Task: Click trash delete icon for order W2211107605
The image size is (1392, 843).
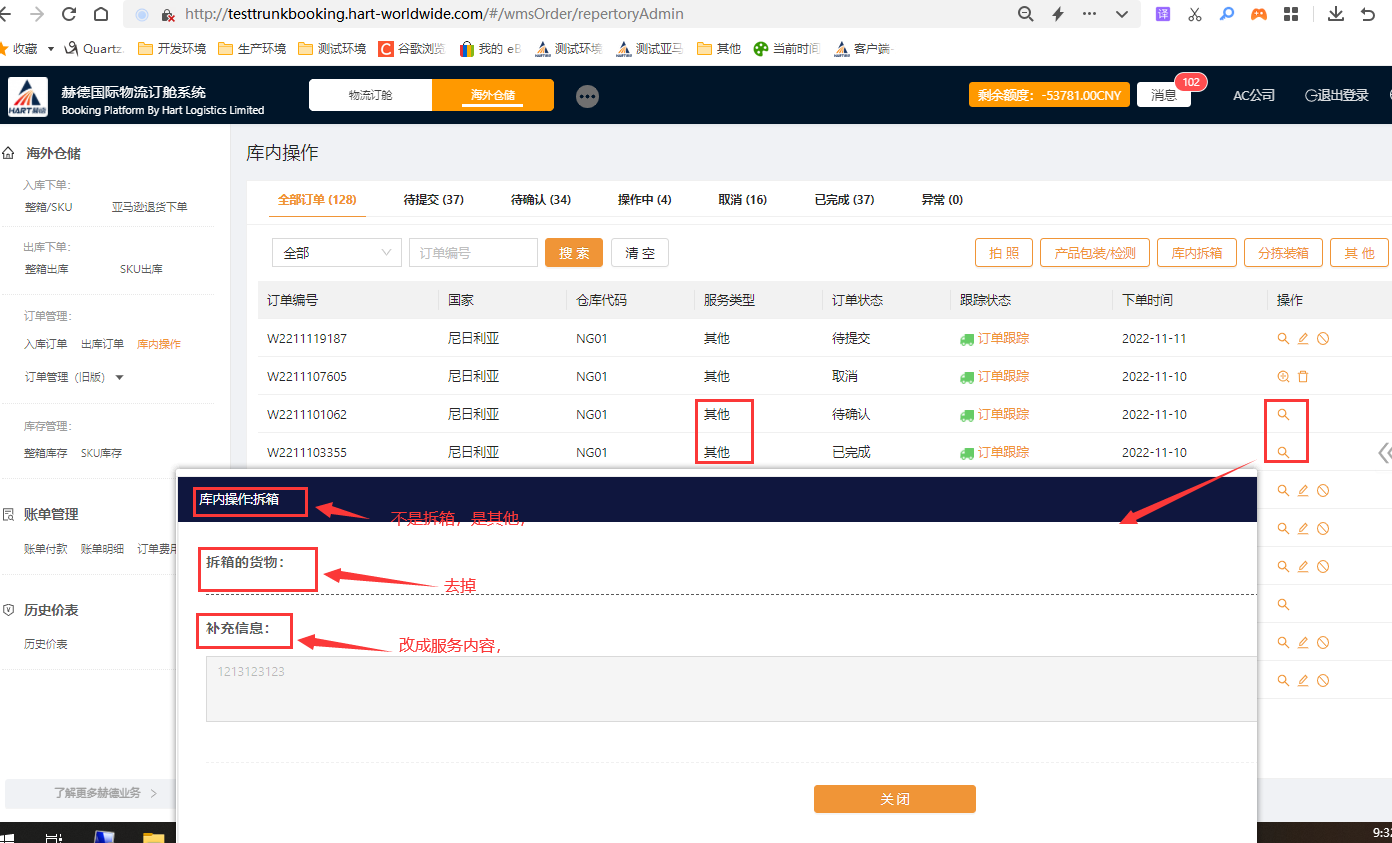Action: click(x=1303, y=377)
